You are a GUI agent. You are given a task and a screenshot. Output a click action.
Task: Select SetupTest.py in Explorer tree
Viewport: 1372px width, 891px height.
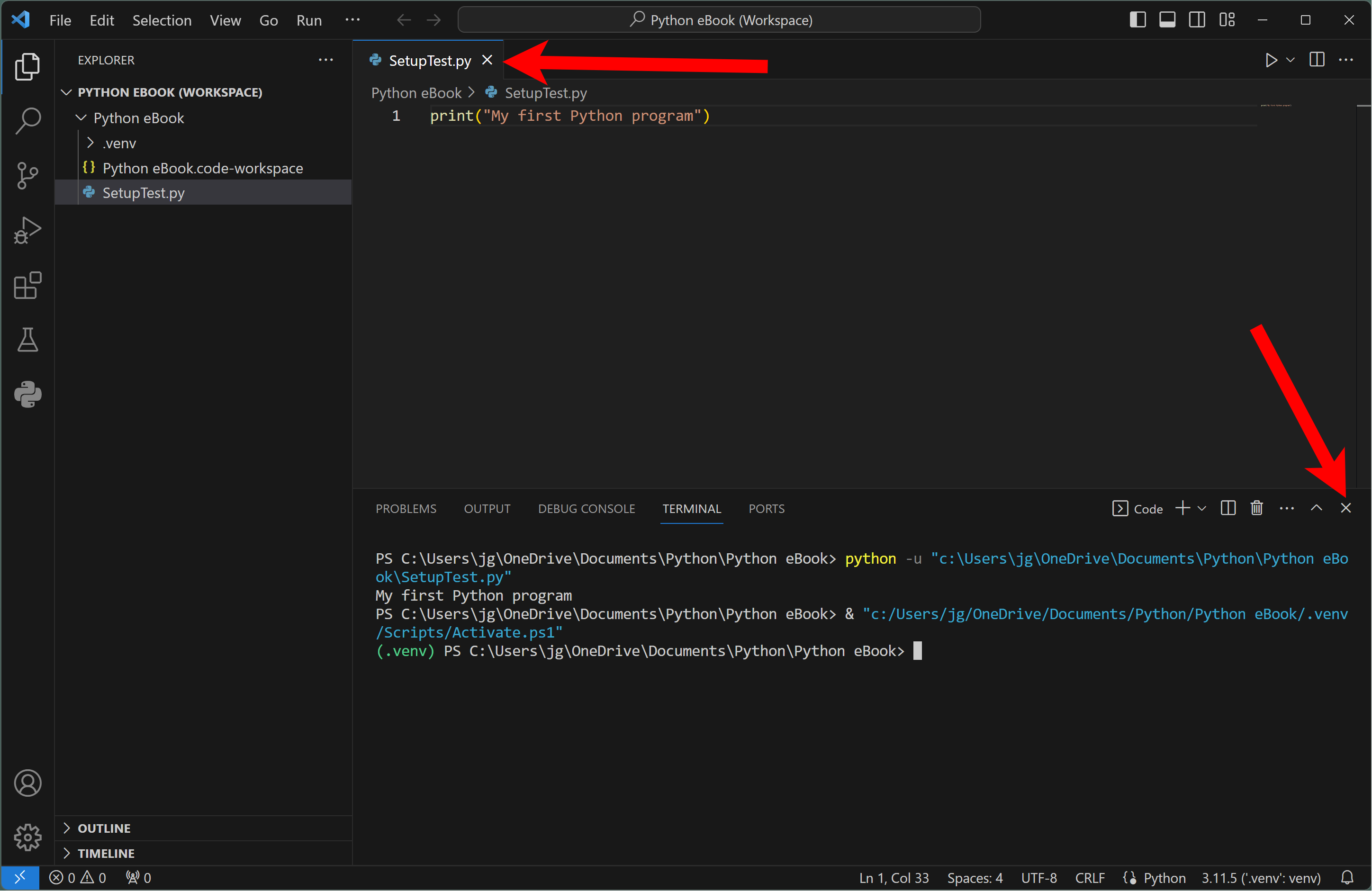pyautogui.click(x=203, y=192)
